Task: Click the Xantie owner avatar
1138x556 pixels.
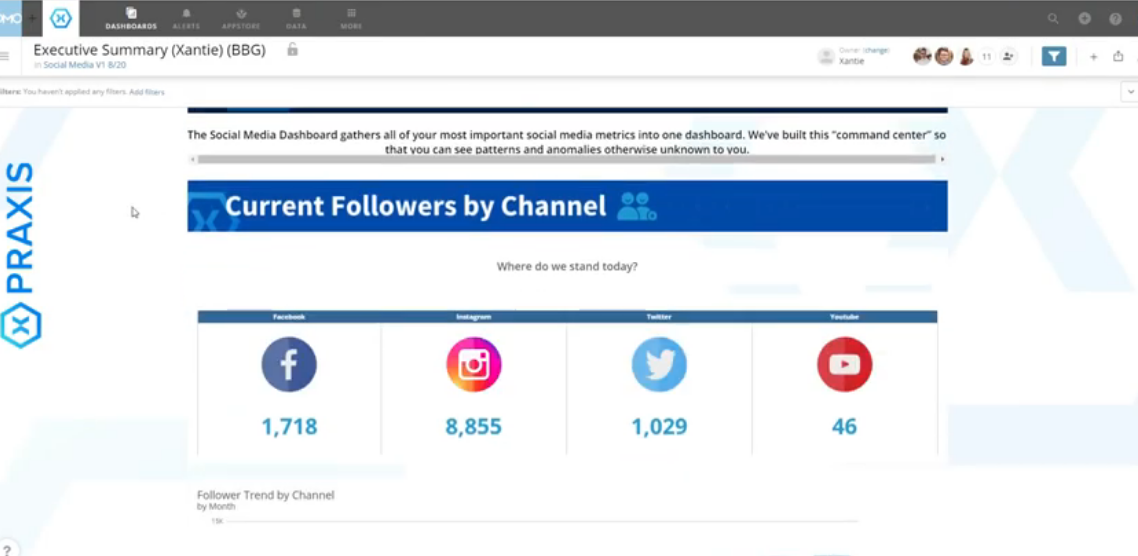Action: point(826,57)
